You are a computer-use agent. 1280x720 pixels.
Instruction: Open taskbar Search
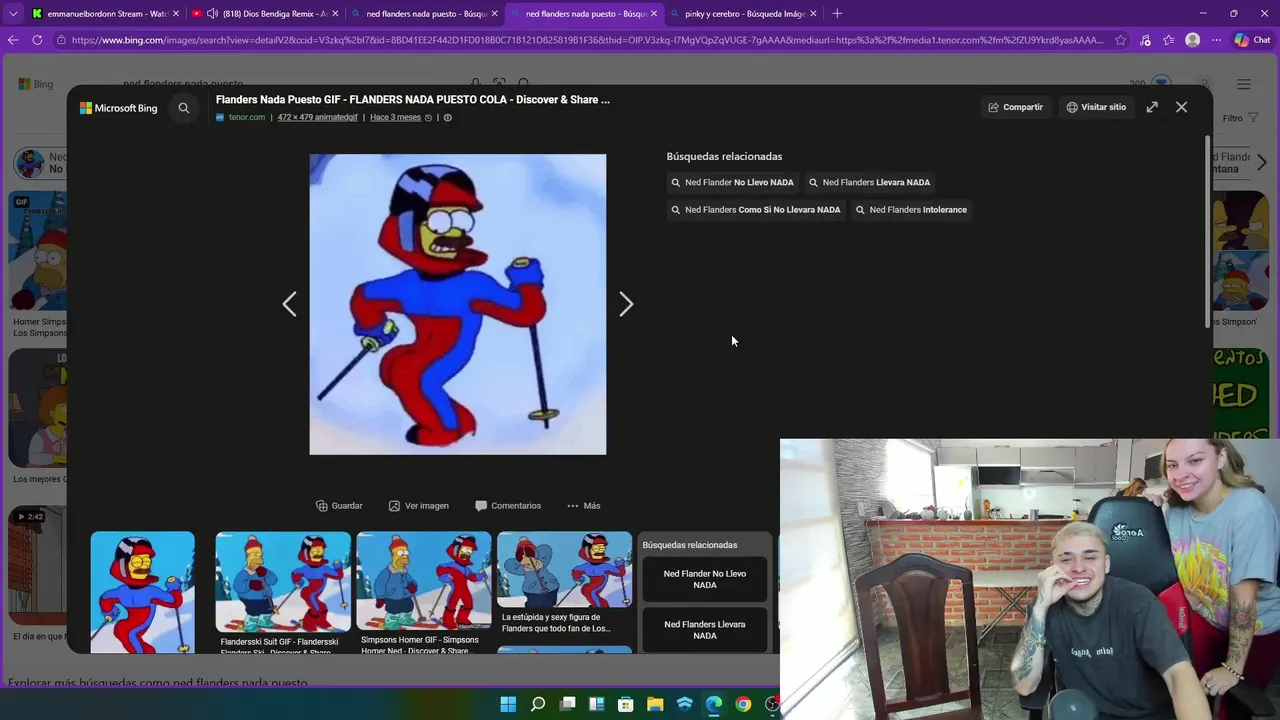pyautogui.click(x=538, y=704)
